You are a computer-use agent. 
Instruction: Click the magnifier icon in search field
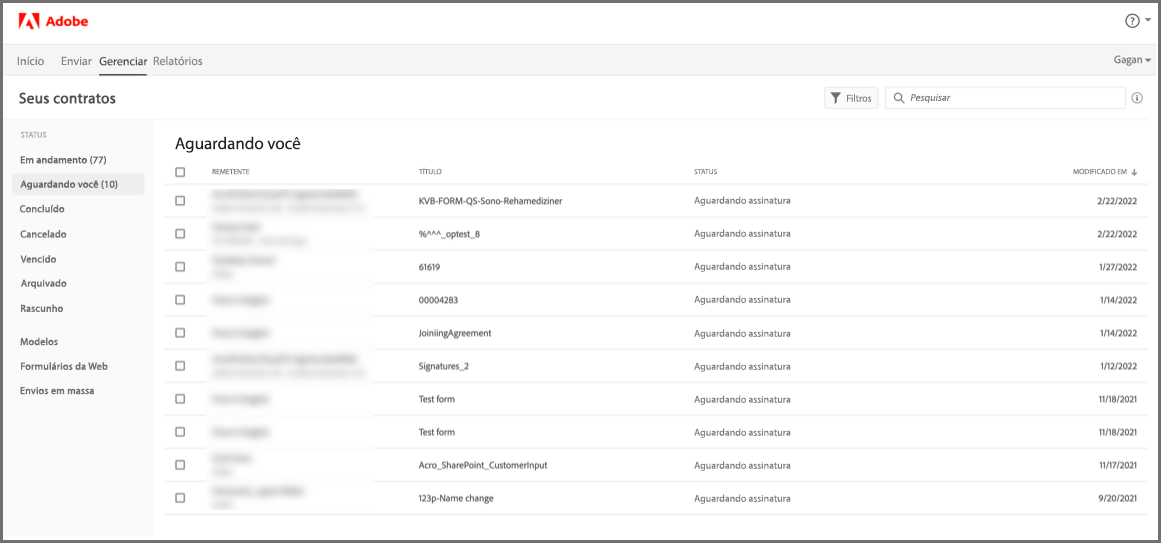899,98
